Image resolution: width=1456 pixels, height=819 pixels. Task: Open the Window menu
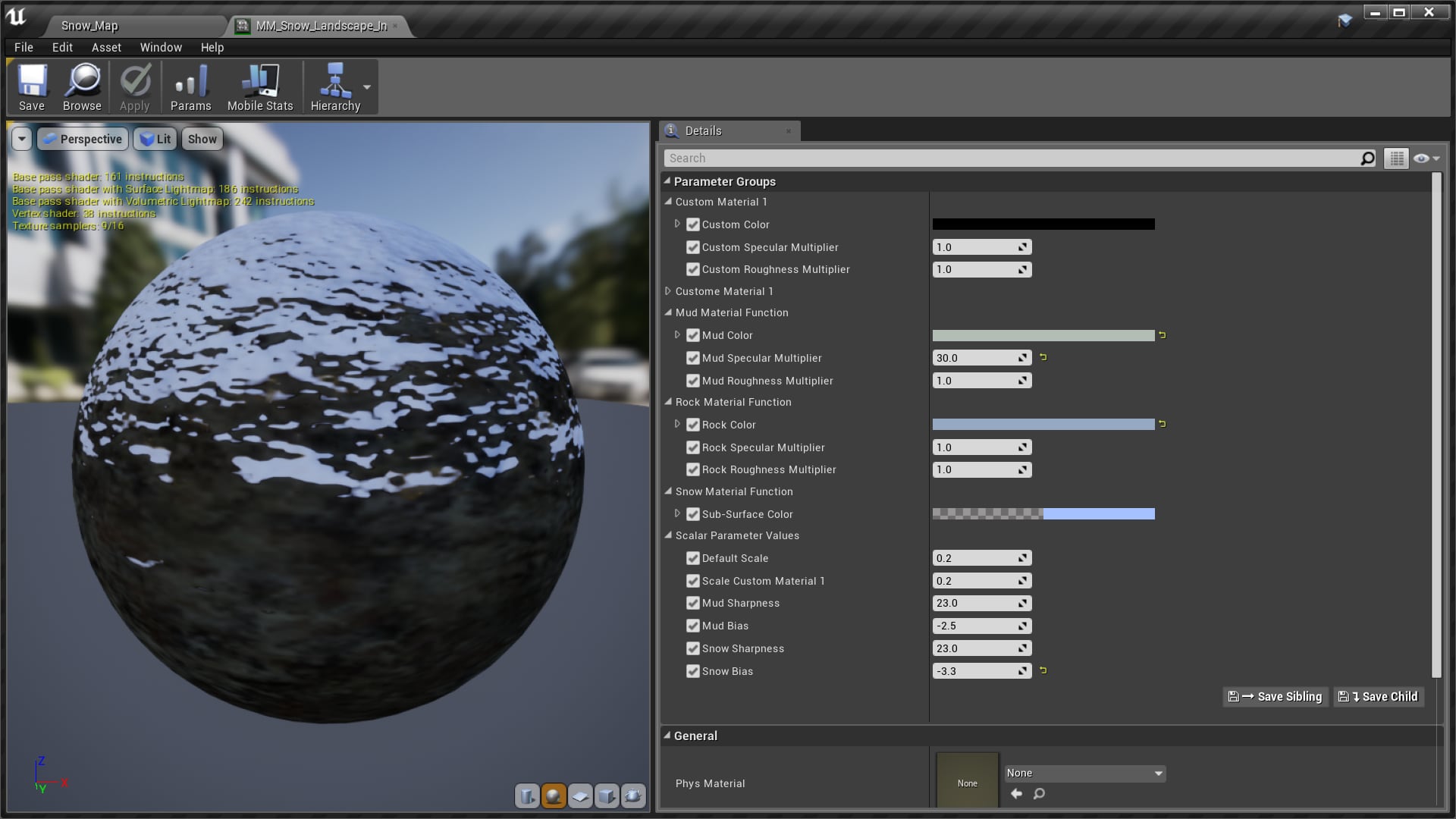pyautogui.click(x=161, y=47)
